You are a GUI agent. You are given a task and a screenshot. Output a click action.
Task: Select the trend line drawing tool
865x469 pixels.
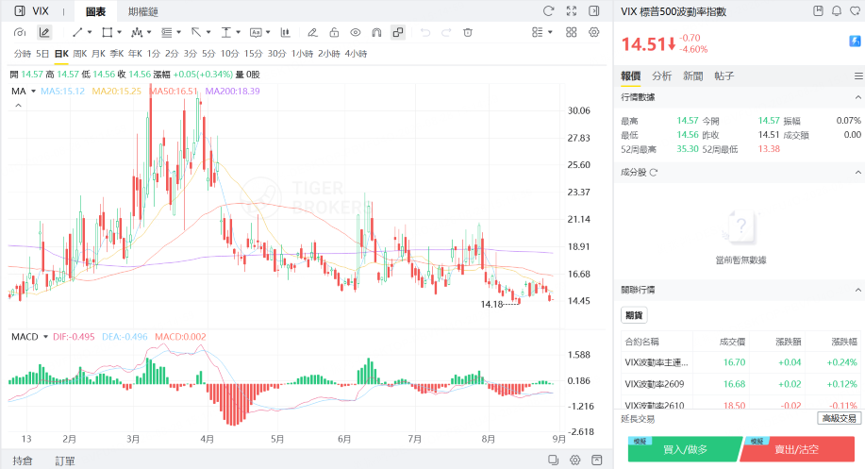click(77, 33)
